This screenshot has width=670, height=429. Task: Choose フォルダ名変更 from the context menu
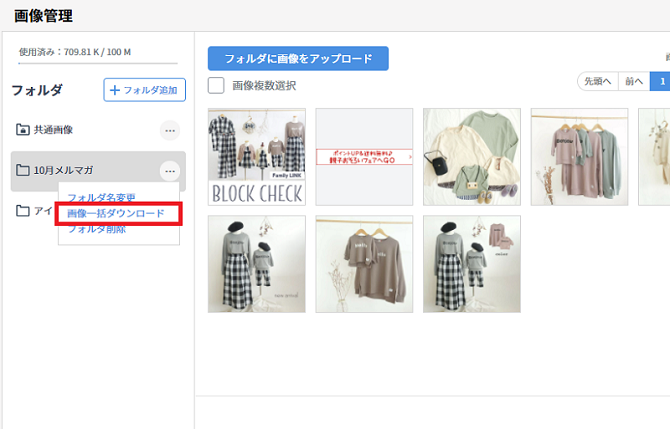101,197
